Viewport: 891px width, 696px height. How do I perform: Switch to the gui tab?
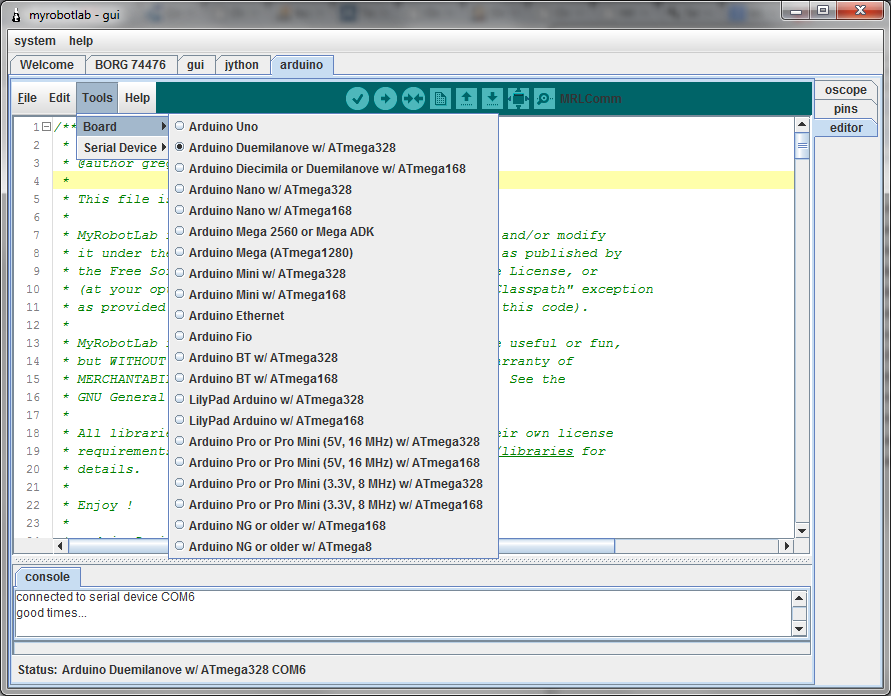tap(195, 65)
